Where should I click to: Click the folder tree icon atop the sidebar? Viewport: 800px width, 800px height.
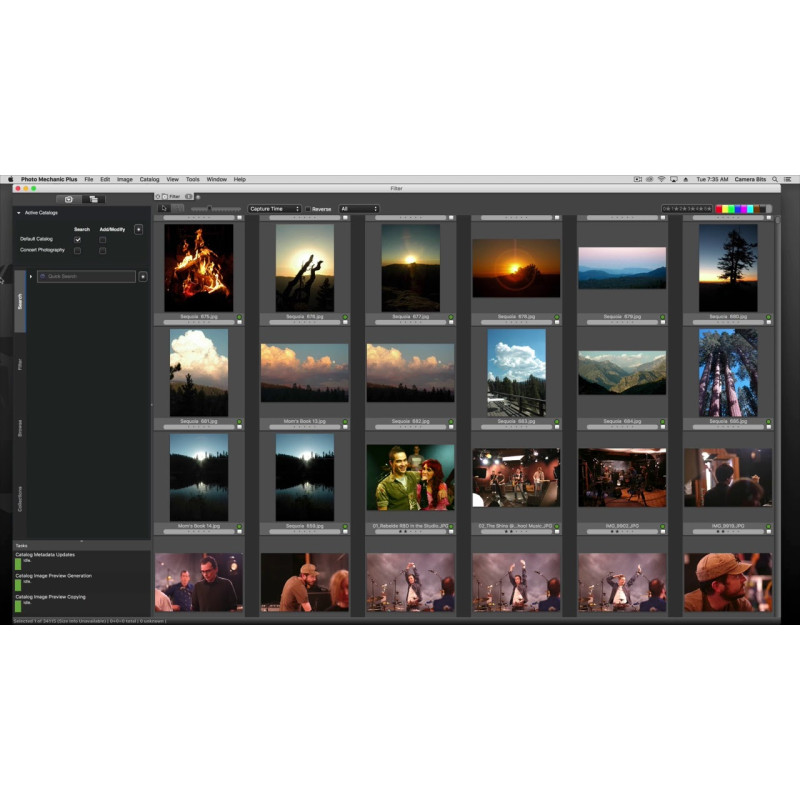[94, 199]
